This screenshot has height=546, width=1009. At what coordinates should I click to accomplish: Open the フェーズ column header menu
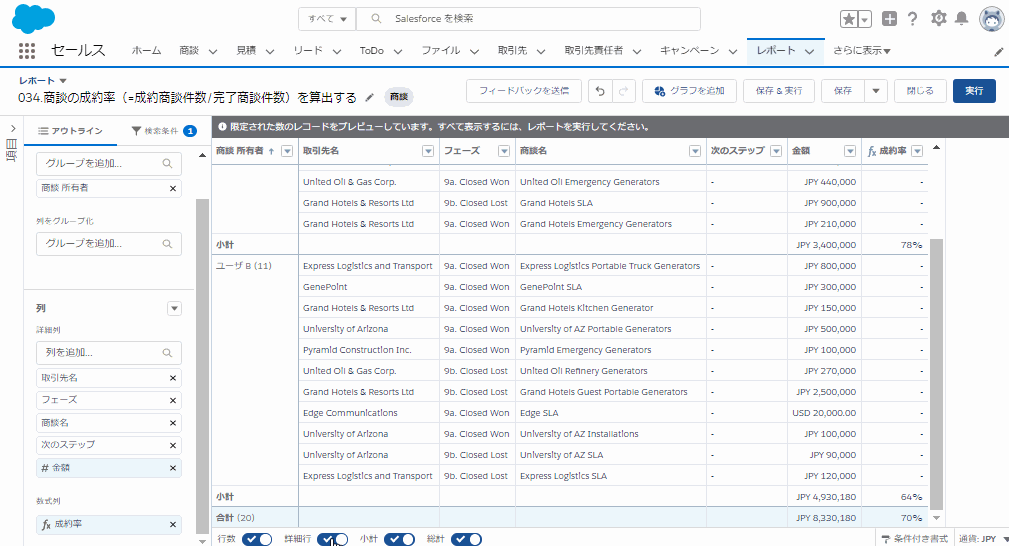[x=504, y=151]
